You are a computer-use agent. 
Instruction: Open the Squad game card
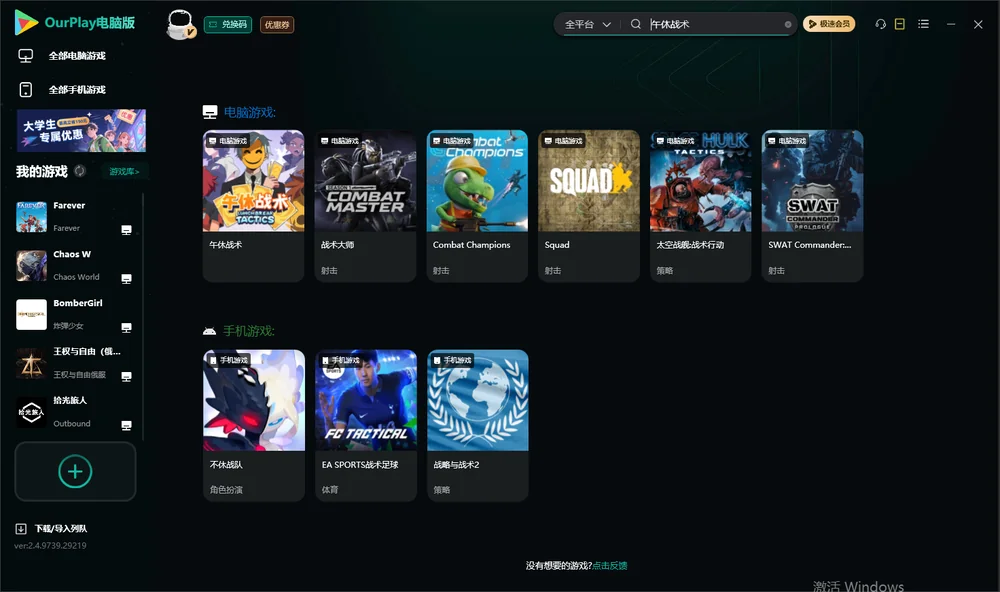coord(589,205)
